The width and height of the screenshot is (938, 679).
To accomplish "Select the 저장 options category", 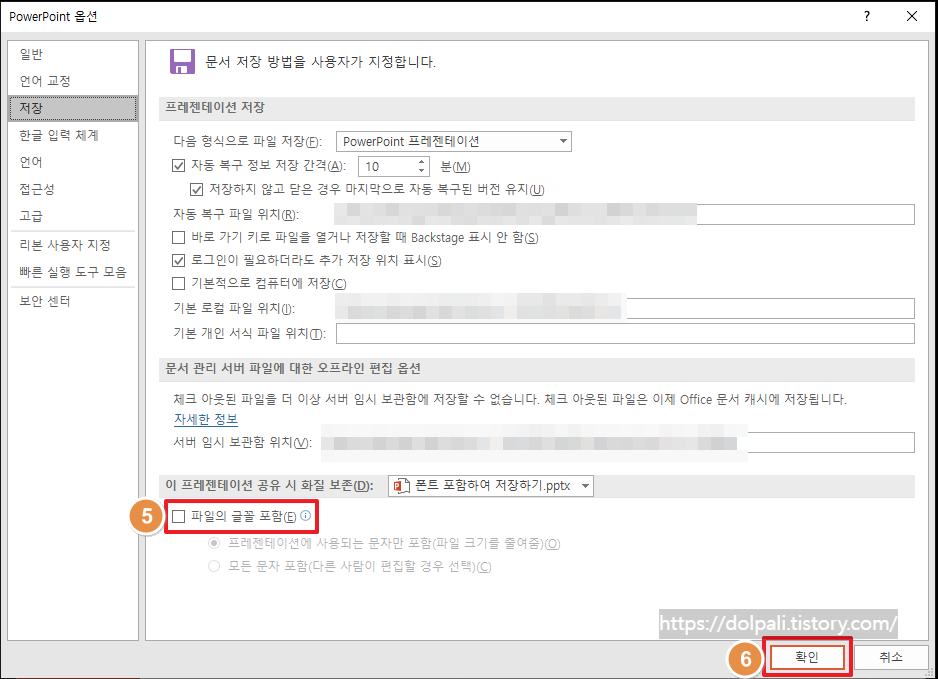I will (73, 108).
